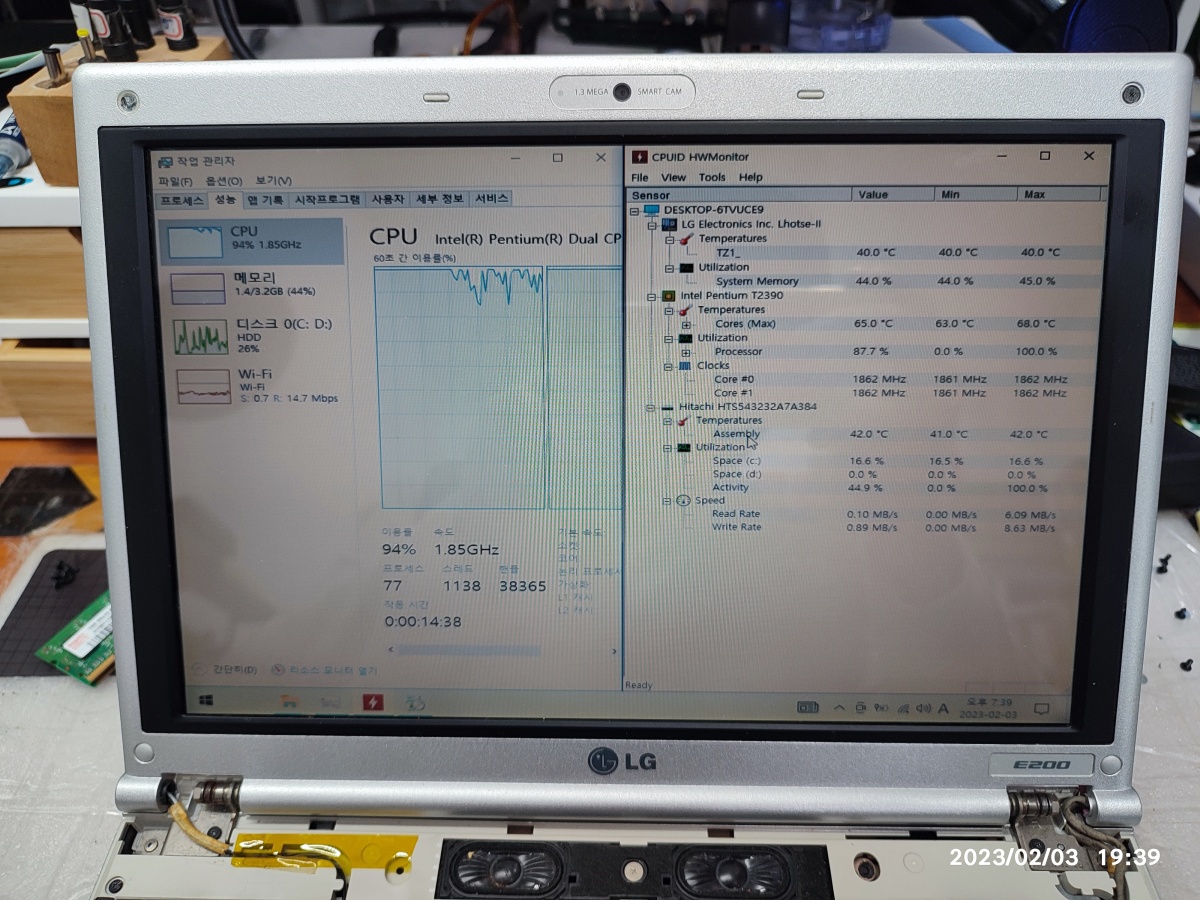The height and width of the screenshot is (900, 1200).
Task: Click the Clocks waveform icon
Action: tap(685, 366)
